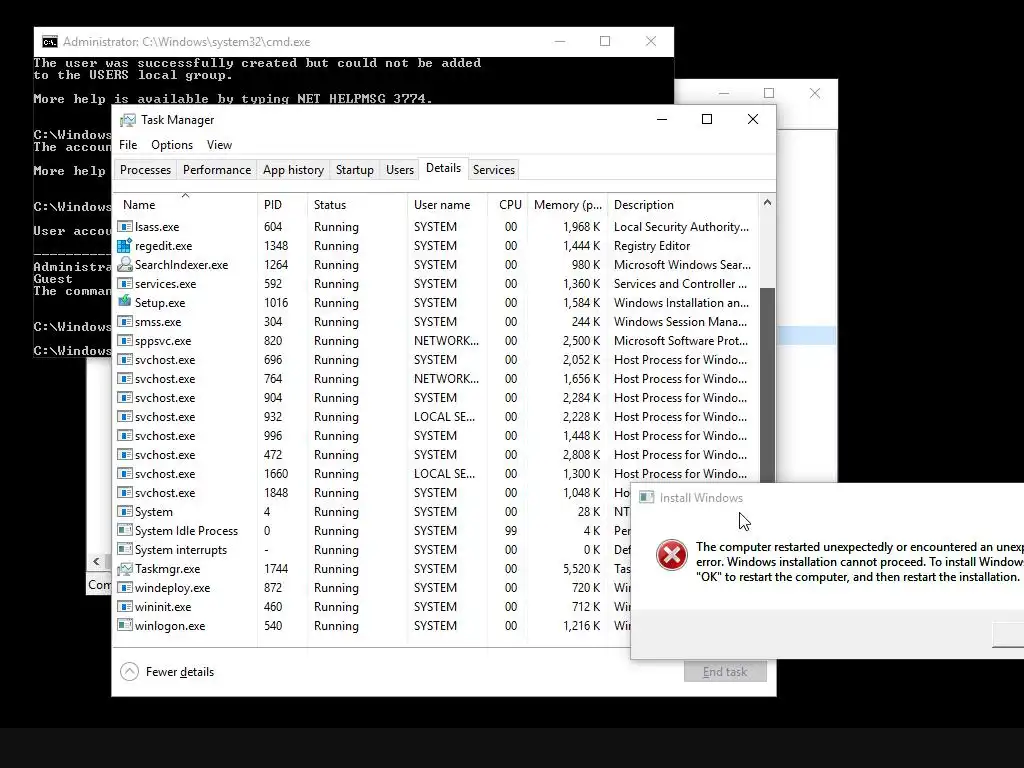Select the Running status of winlogon.exe
The image size is (1024, 768).
[336, 626]
